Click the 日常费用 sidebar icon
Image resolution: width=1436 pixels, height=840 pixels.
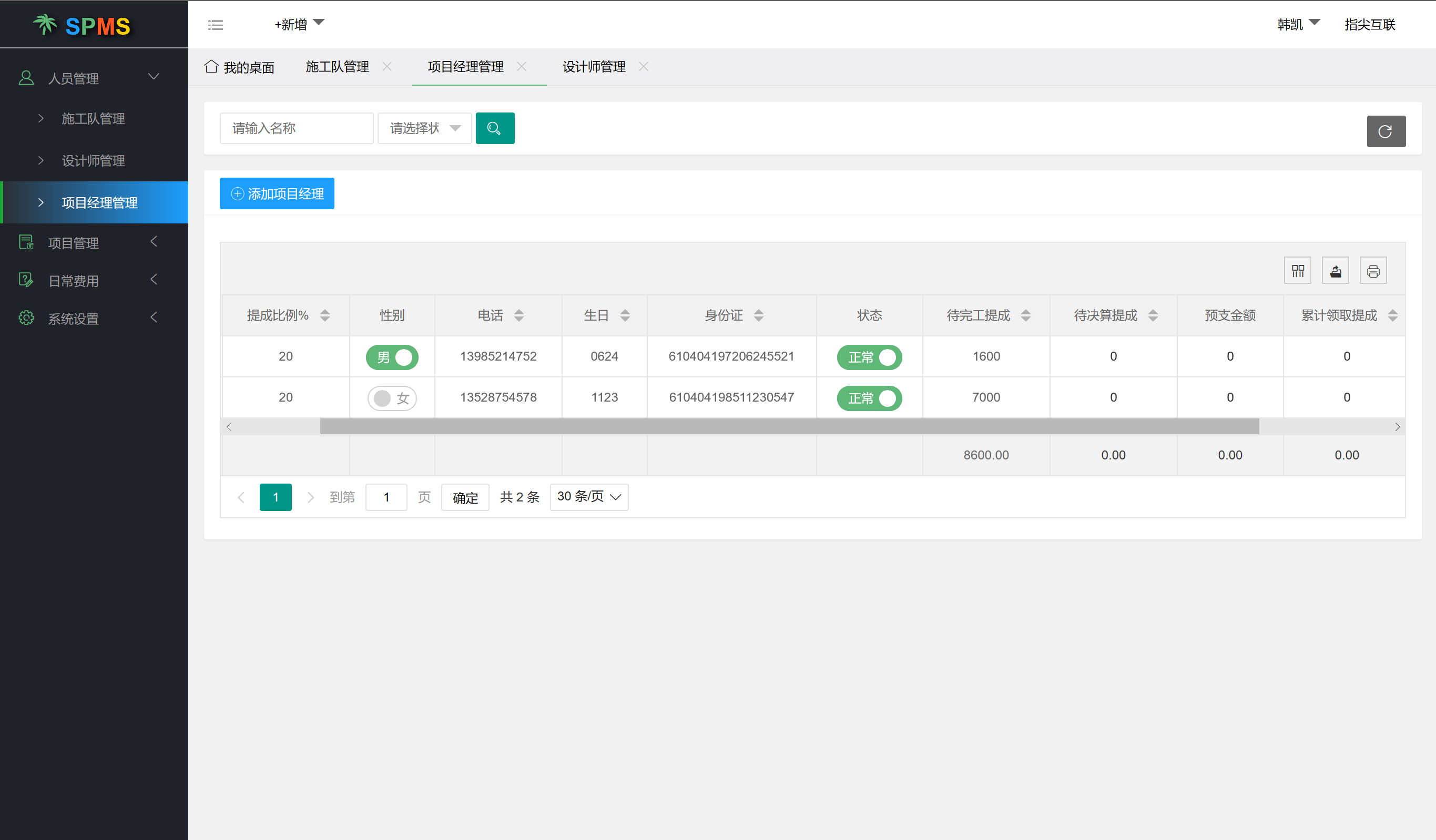pyautogui.click(x=26, y=280)
